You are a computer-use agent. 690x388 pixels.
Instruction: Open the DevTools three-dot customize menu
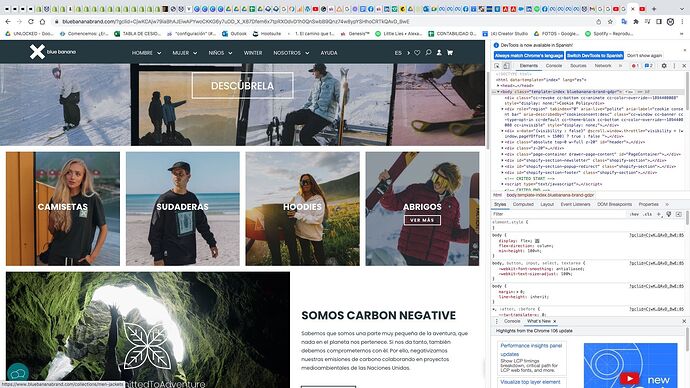(x=674, y=66)
